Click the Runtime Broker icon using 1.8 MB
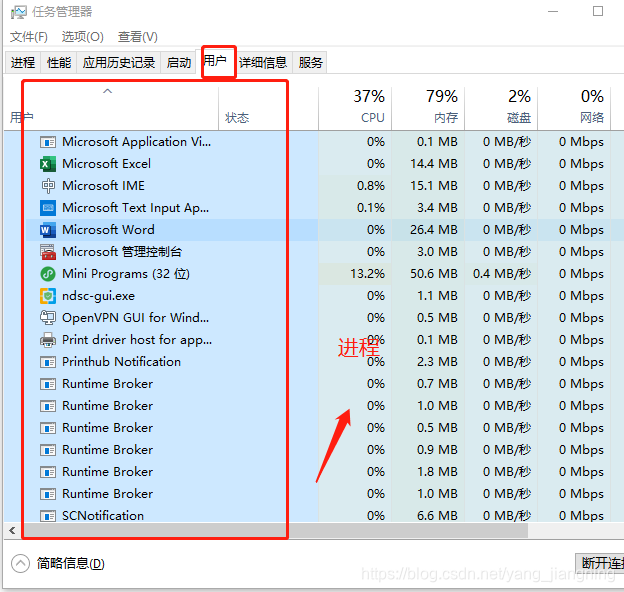Screen dimensions: 624x592 click(48, 472)
